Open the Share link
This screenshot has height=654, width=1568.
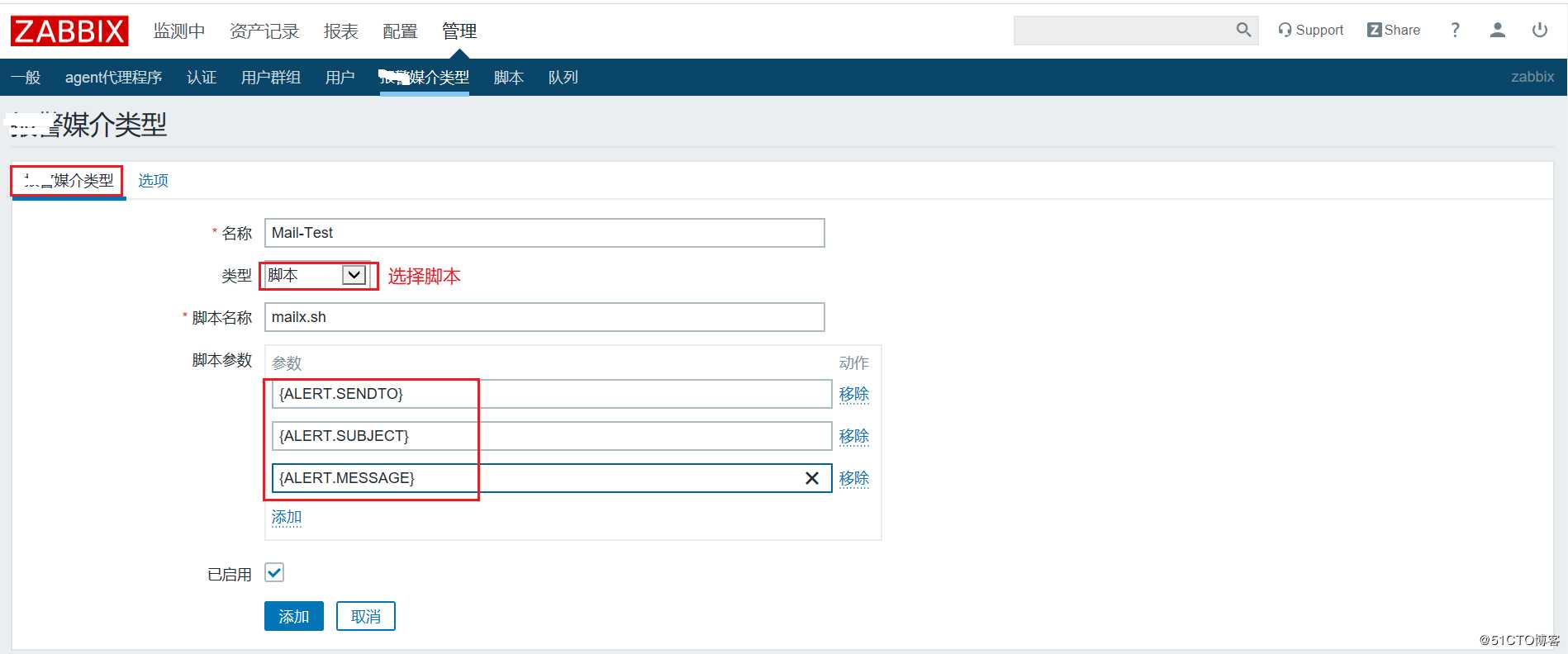[x=1394, y=30]
